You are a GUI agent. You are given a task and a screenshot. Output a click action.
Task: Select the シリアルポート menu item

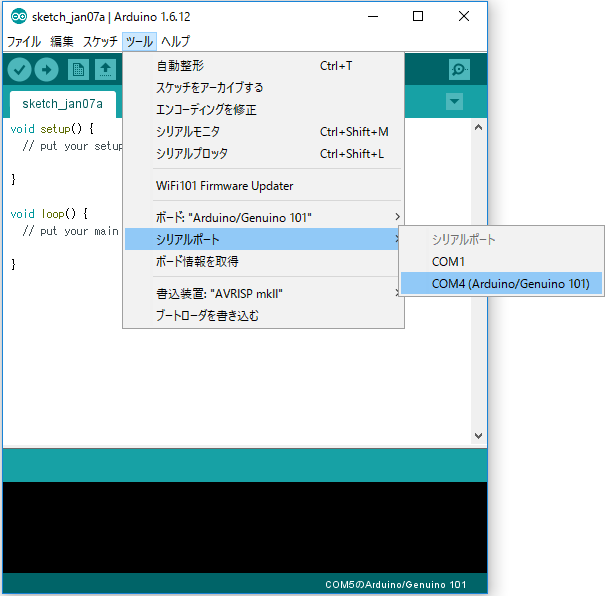coord(262,239)
